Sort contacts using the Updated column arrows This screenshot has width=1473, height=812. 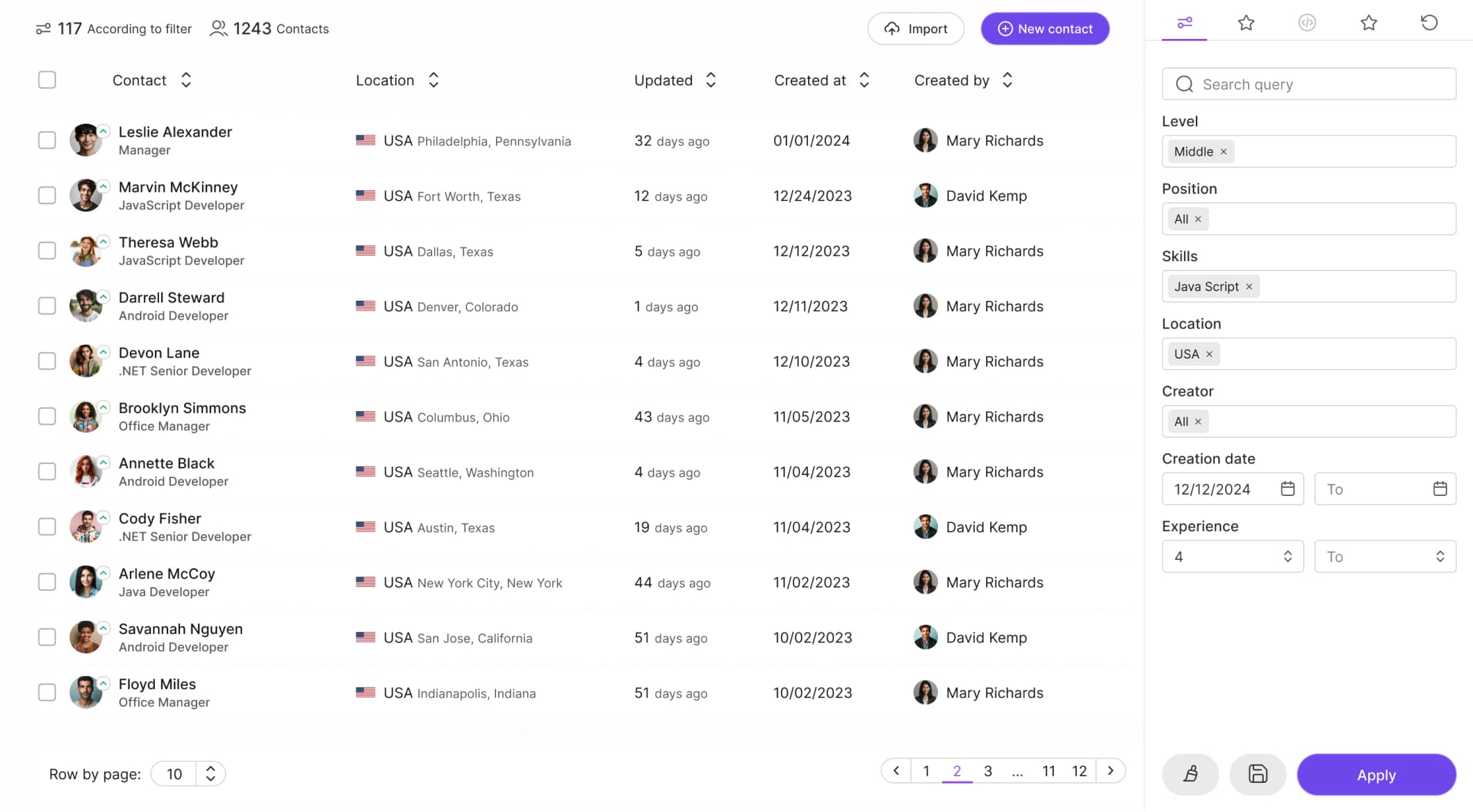[711, 80]
